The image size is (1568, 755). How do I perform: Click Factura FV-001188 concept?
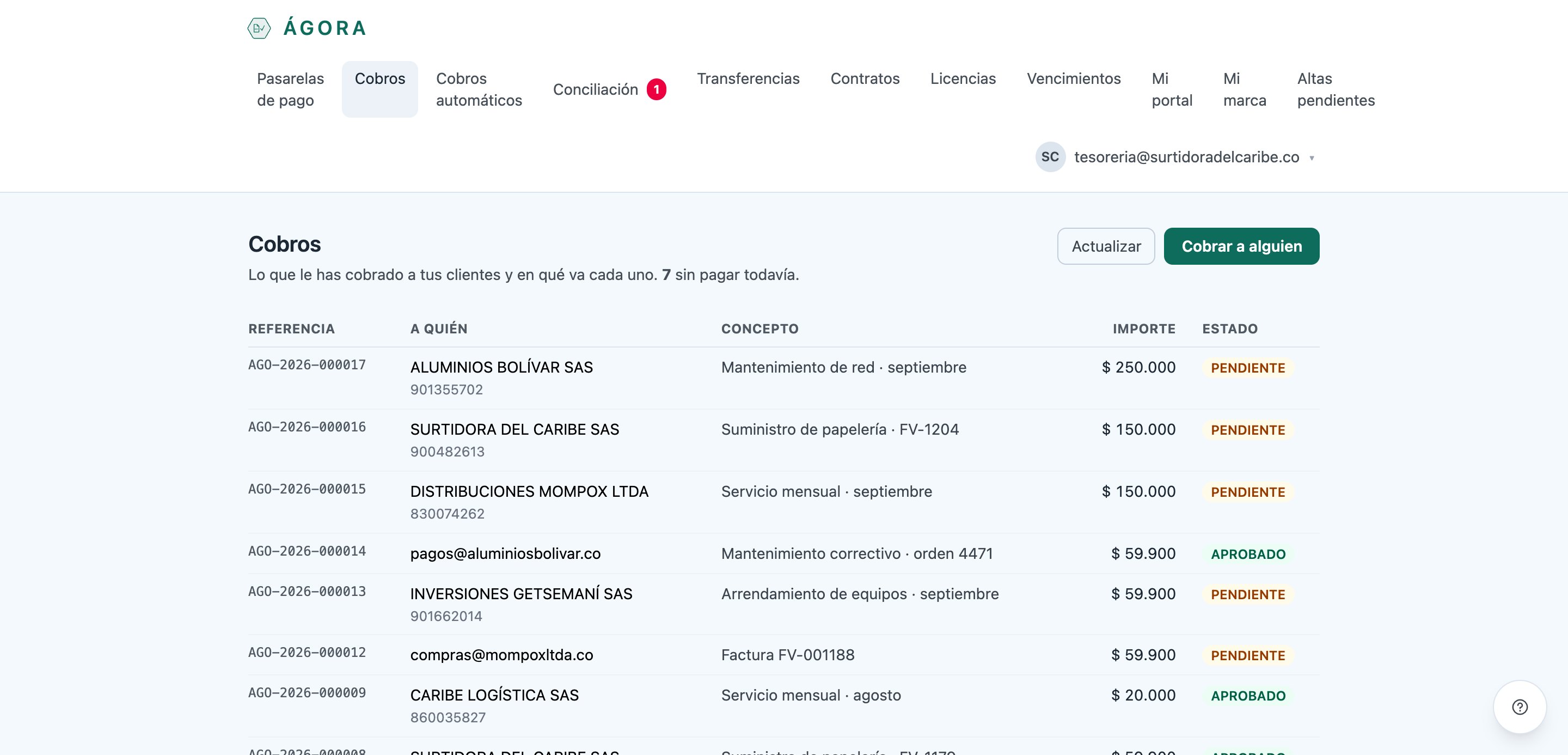(788, 655)
